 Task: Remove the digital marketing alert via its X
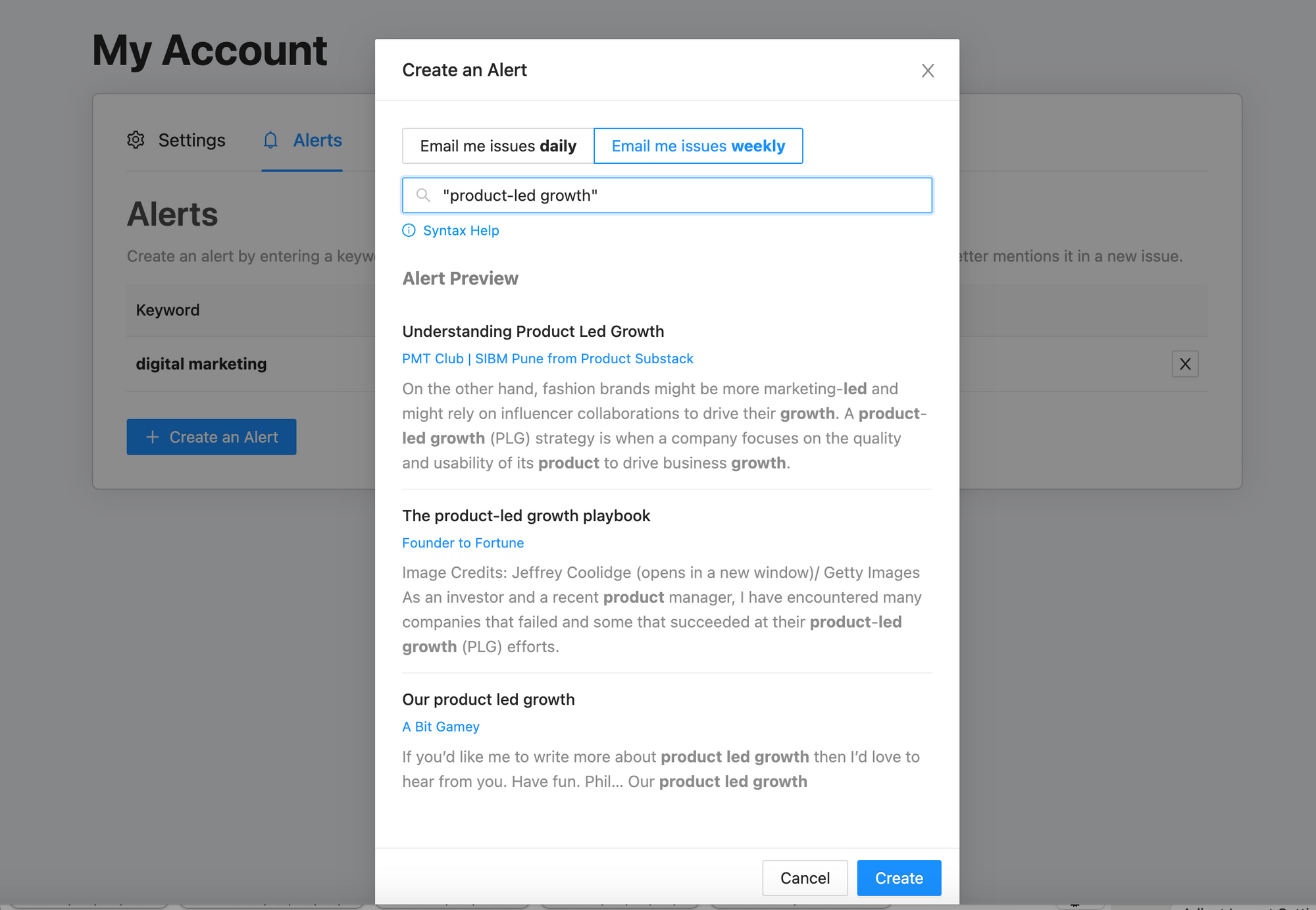coord(1185,364)
